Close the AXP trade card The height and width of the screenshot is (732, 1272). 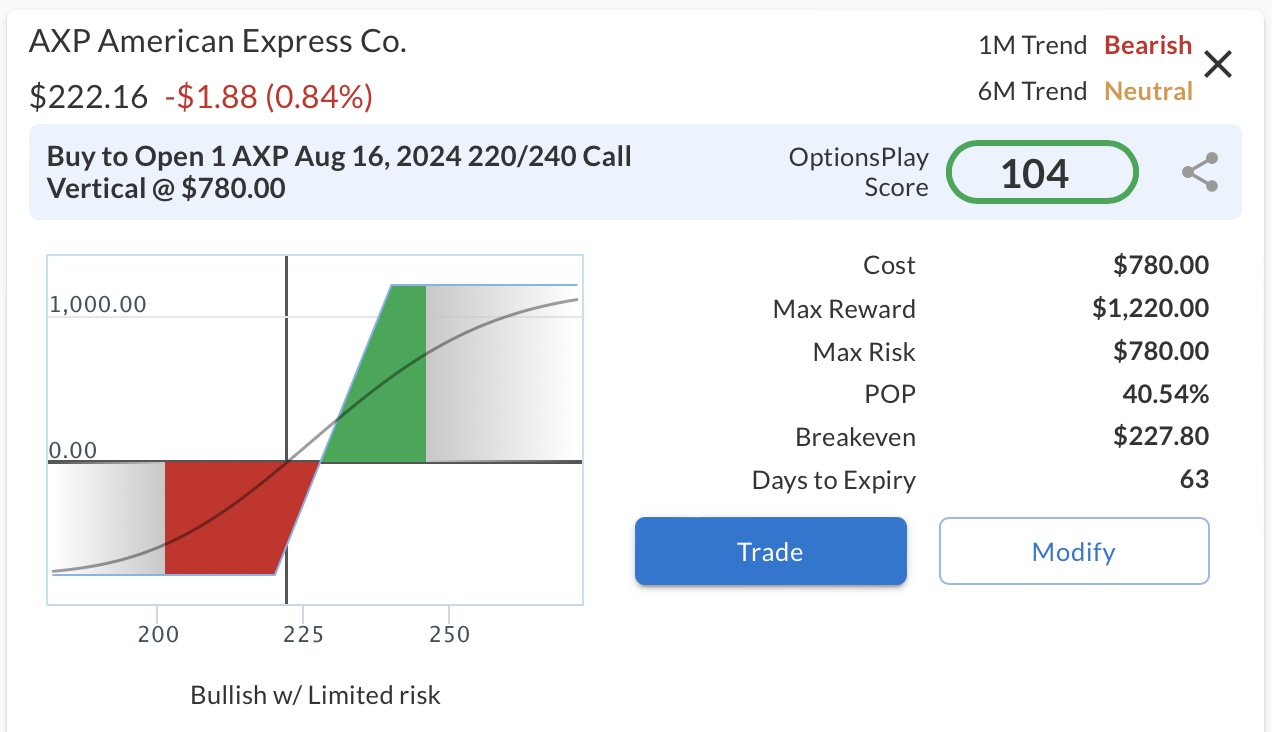(x=1217, y=65)
